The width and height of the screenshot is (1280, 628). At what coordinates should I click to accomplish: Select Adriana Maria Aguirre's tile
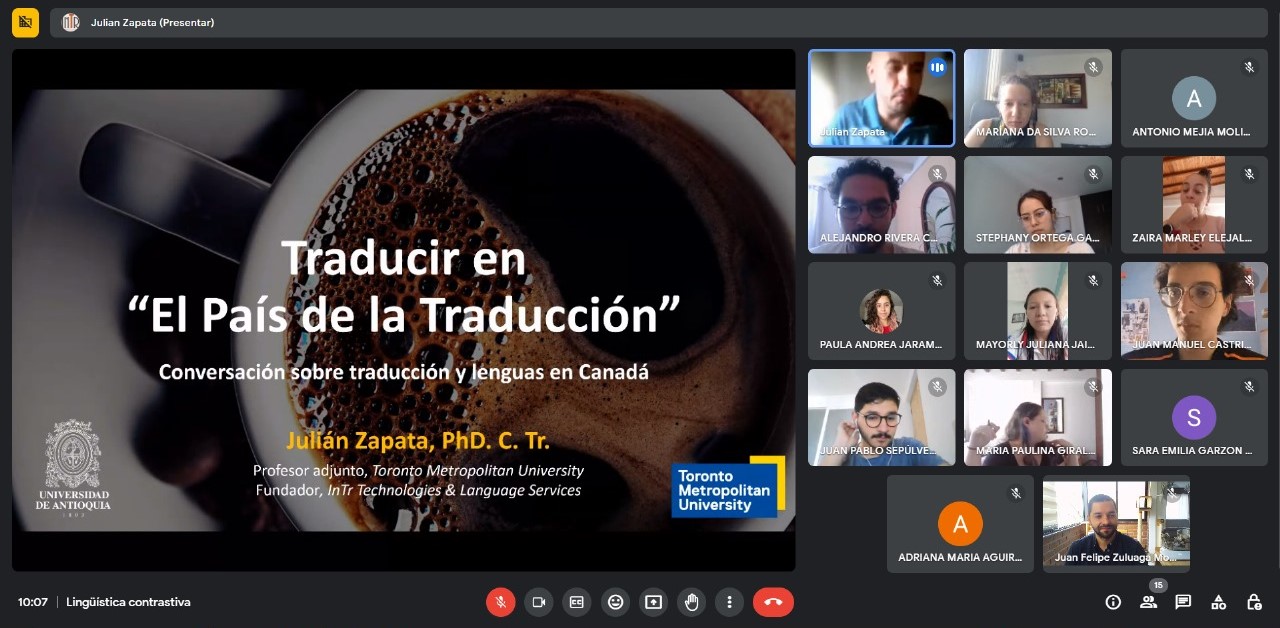(x=960, y=524)
